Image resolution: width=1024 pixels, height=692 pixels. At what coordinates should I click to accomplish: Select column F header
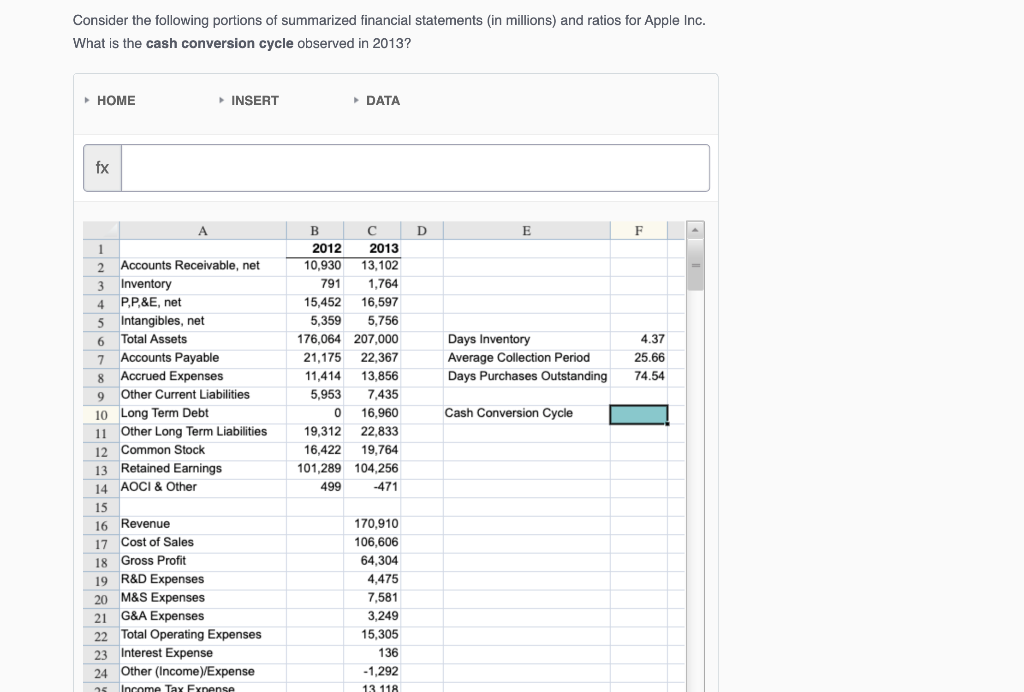click(639, 230)
